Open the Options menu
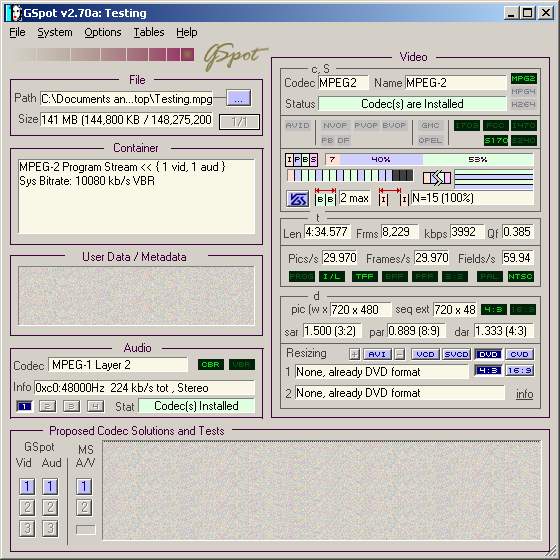Viewport: 560px width, 560px height. point(103,32)
